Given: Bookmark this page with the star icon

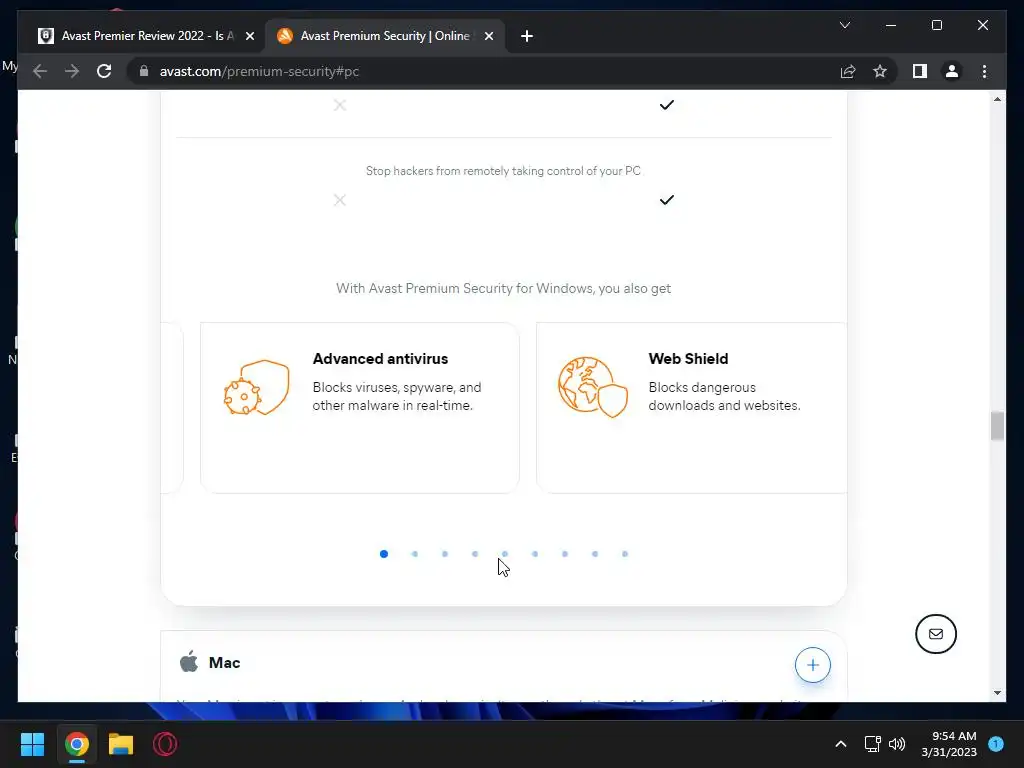Looking at the screenshot, I should click(x=880, y=71).
